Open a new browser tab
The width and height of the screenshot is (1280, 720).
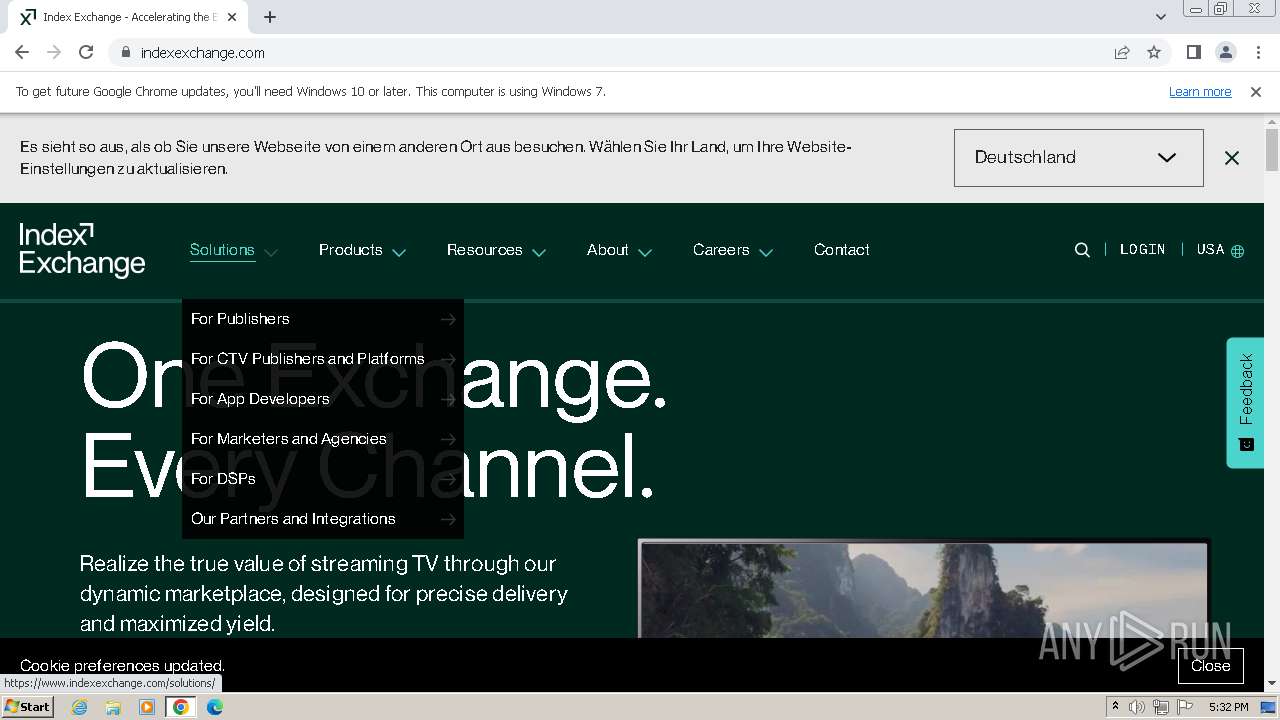point(270,17)
